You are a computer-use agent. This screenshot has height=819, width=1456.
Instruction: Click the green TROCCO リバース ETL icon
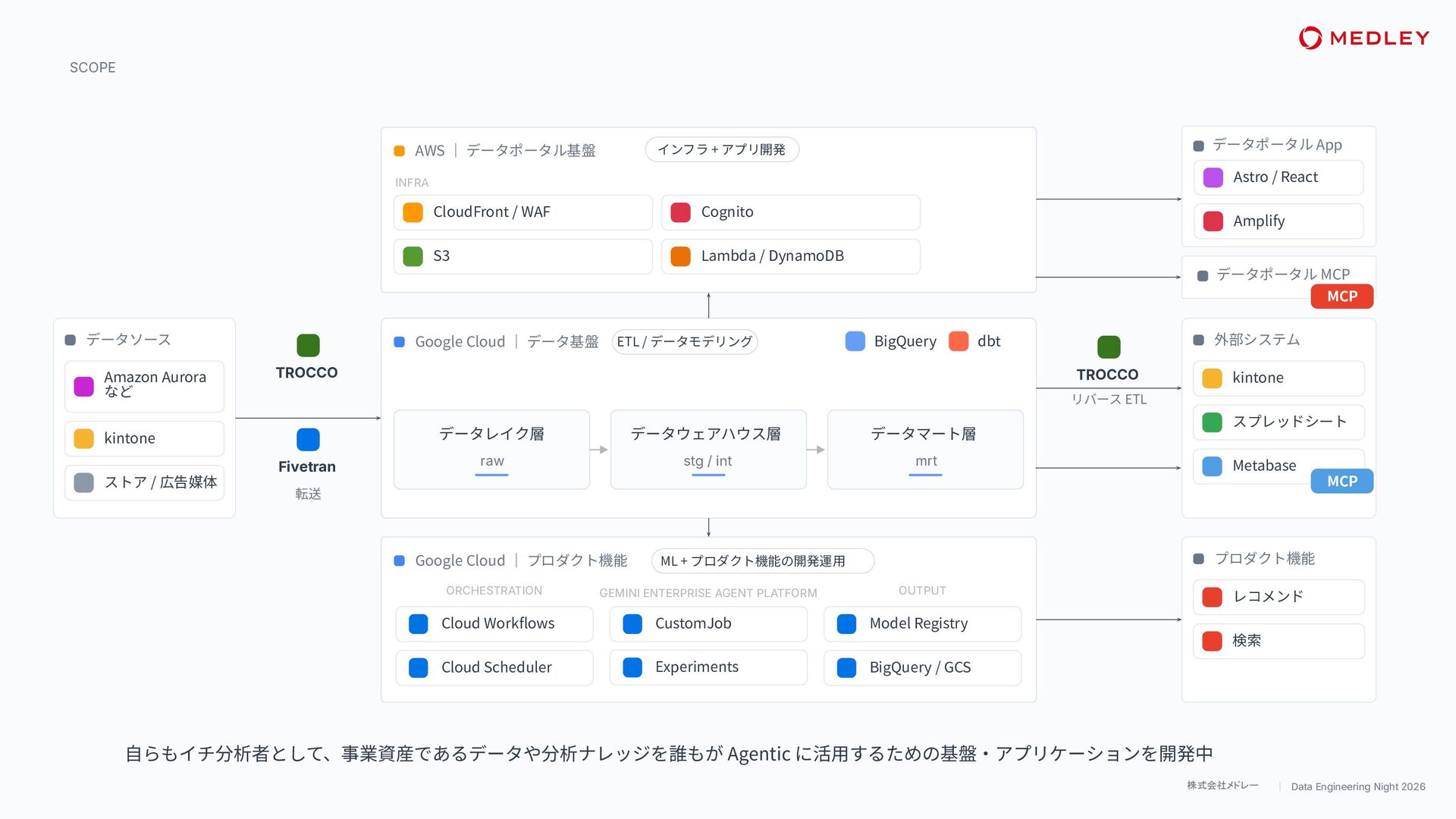[x=1109, y=347]
